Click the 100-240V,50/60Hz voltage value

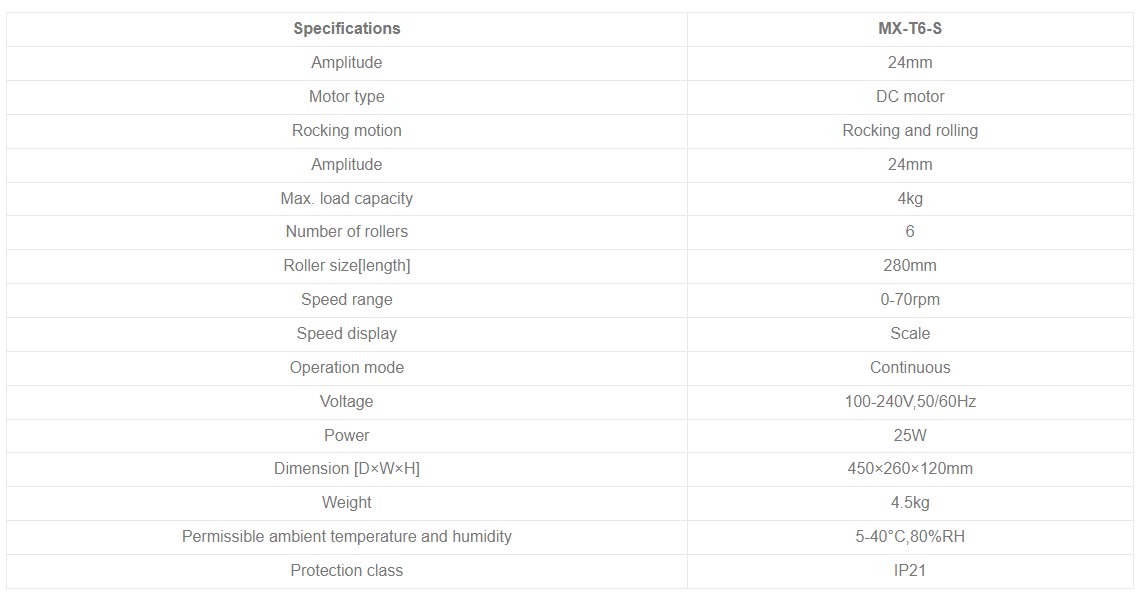909,401
